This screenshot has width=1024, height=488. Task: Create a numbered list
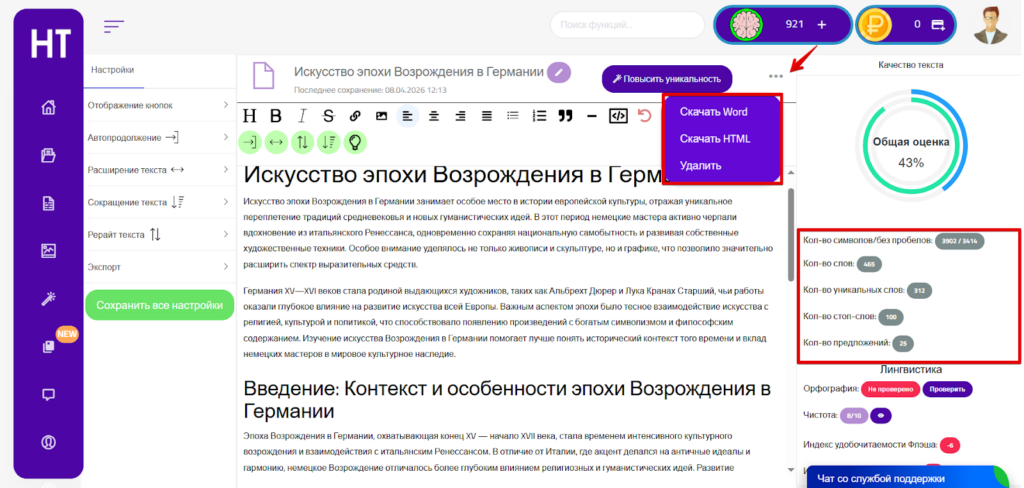[x=539, y=116]
